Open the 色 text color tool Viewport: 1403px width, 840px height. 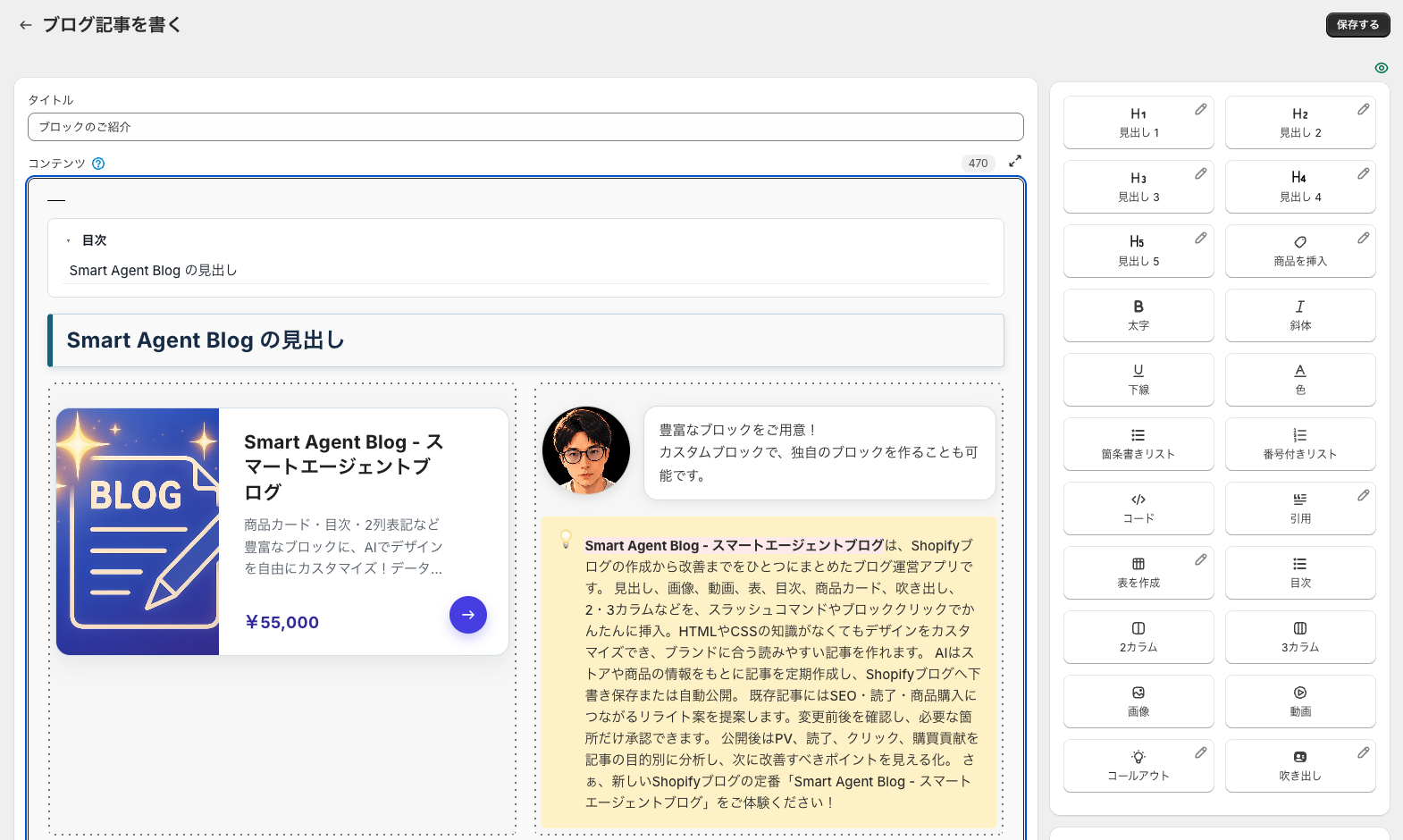[1300, 380]
